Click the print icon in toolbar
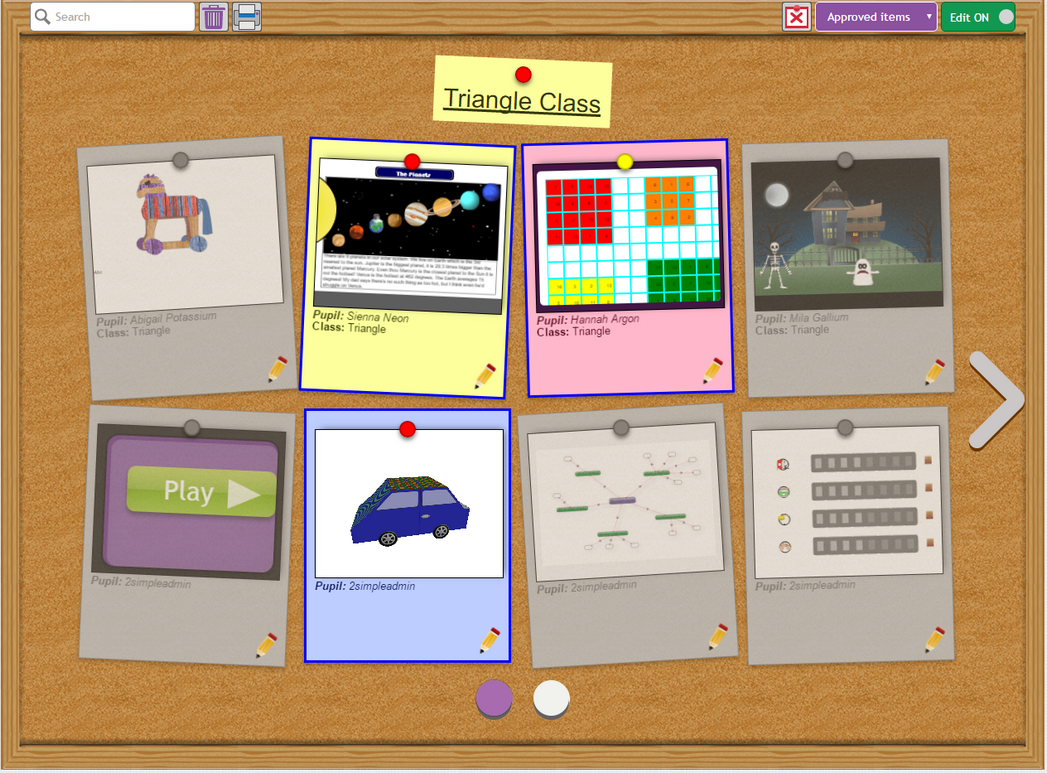 [x=247, y=17]
